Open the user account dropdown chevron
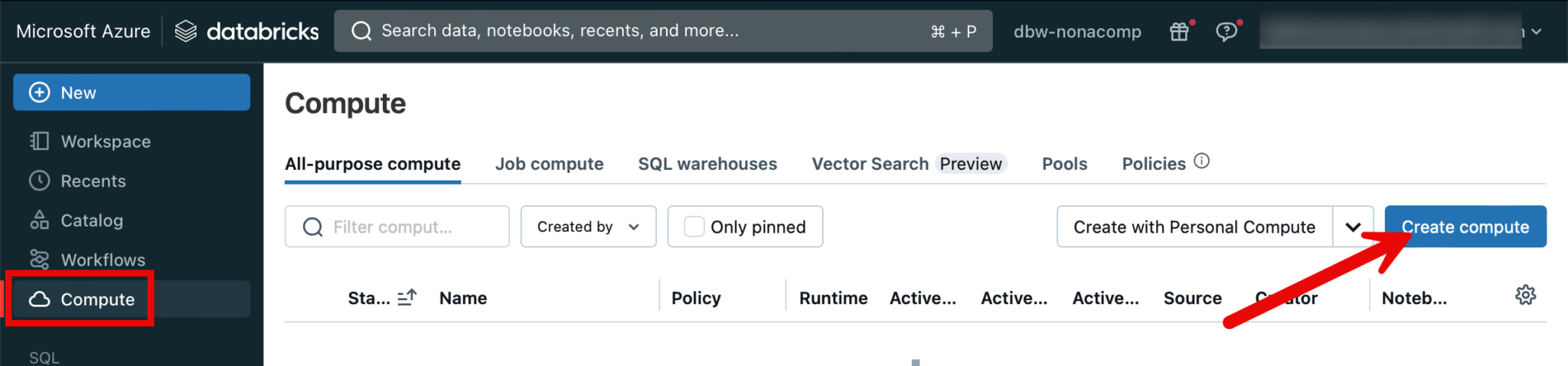 [x=1537, y=31]
